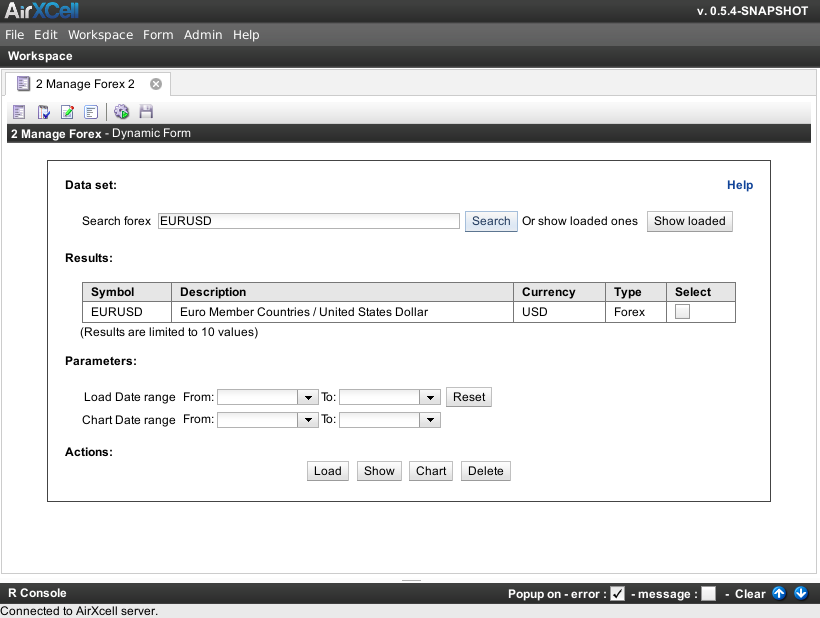The width and height of the screenshot is (820, 618).
Task: Click the R Console down arrow icon
Action: pos(801,593)
